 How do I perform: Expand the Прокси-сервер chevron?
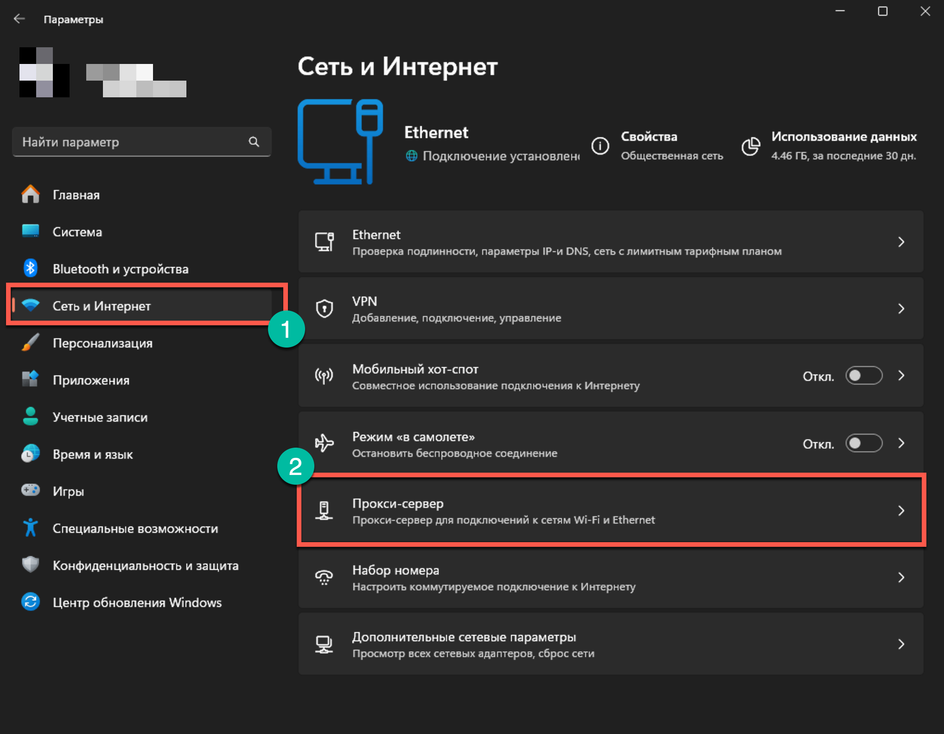pyautogui.click(x=901, y=511)
